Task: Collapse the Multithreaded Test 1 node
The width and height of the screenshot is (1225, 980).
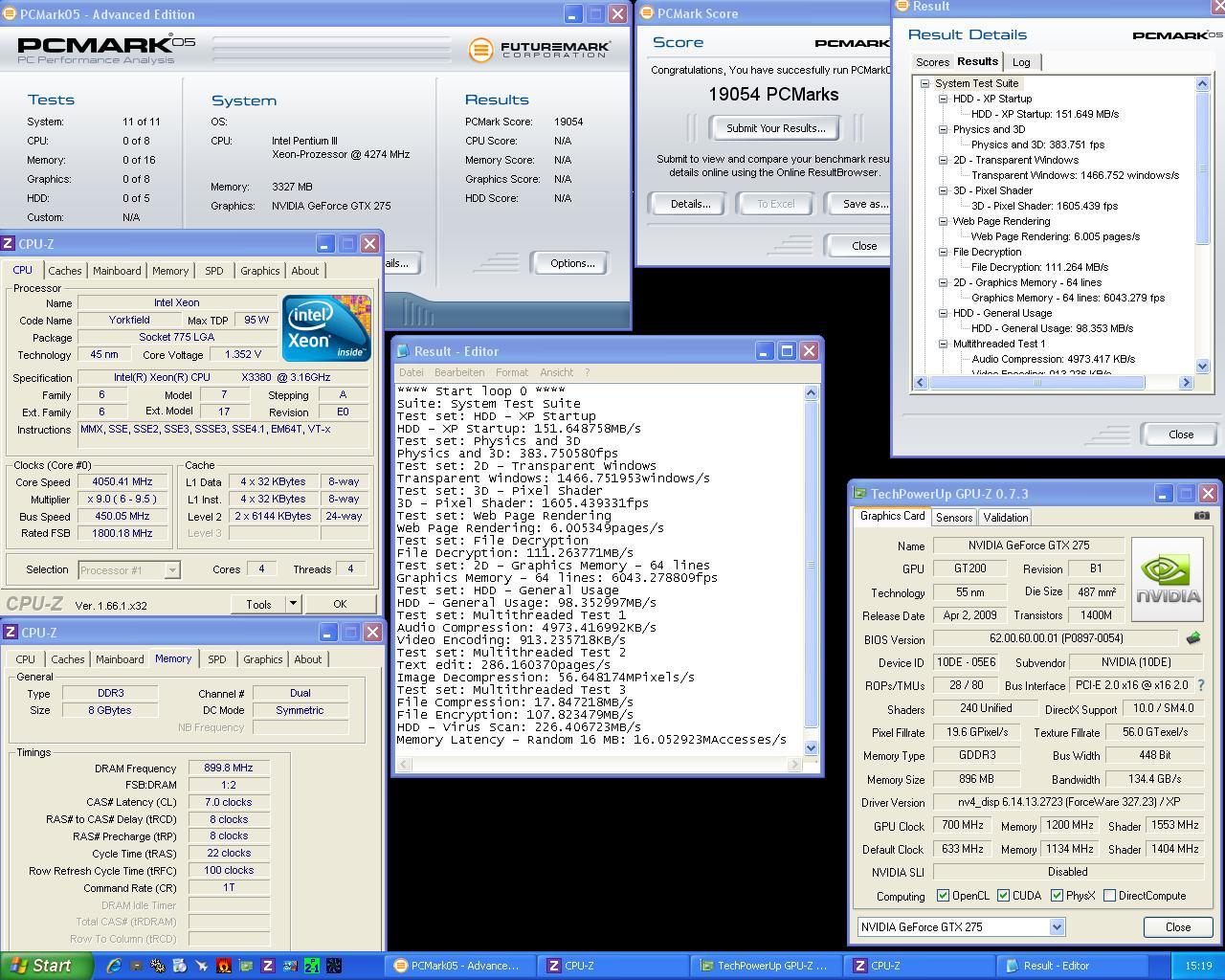Action: pos(943,344)
